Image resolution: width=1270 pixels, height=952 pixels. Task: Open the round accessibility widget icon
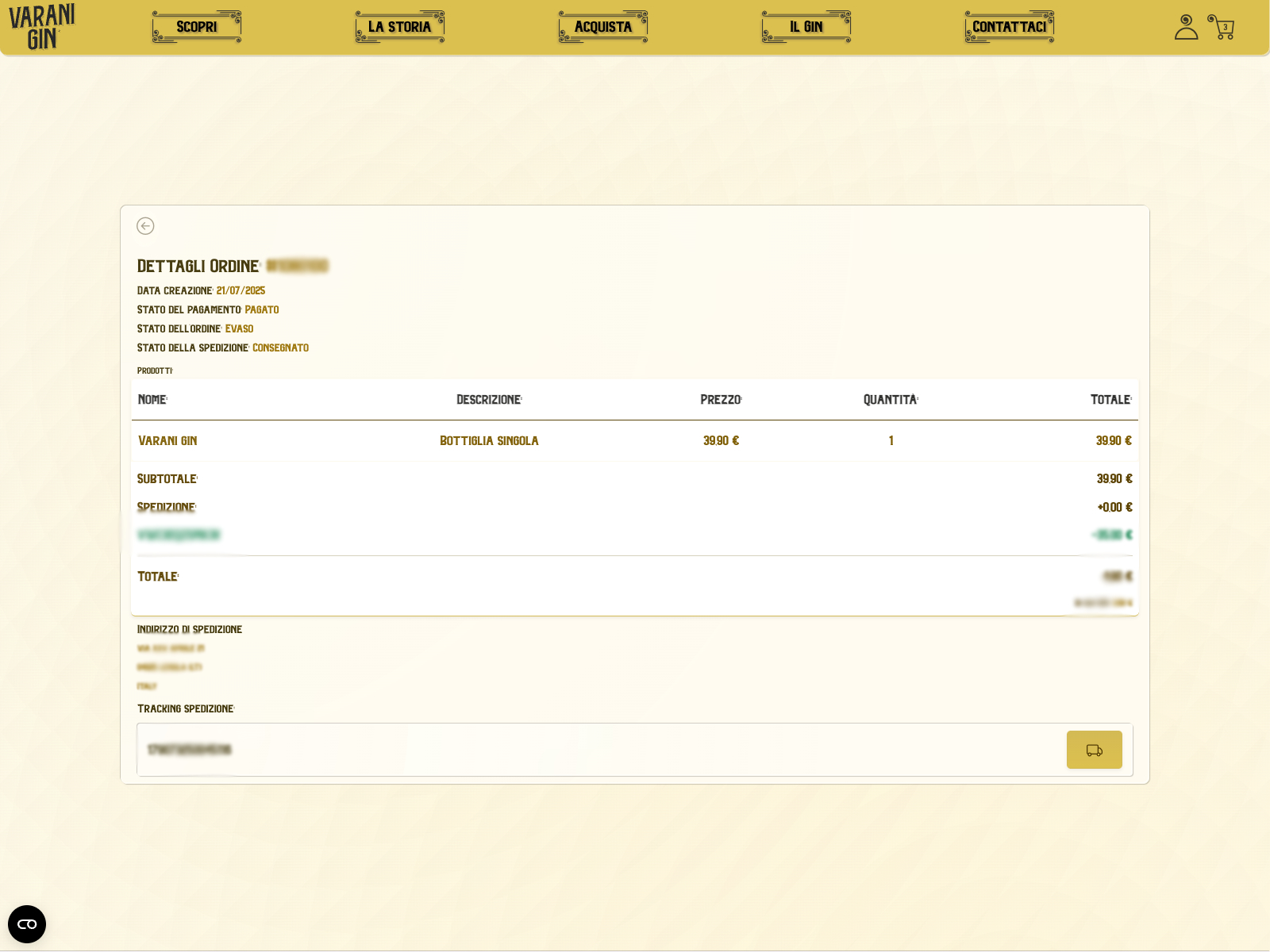pos(27,924)
